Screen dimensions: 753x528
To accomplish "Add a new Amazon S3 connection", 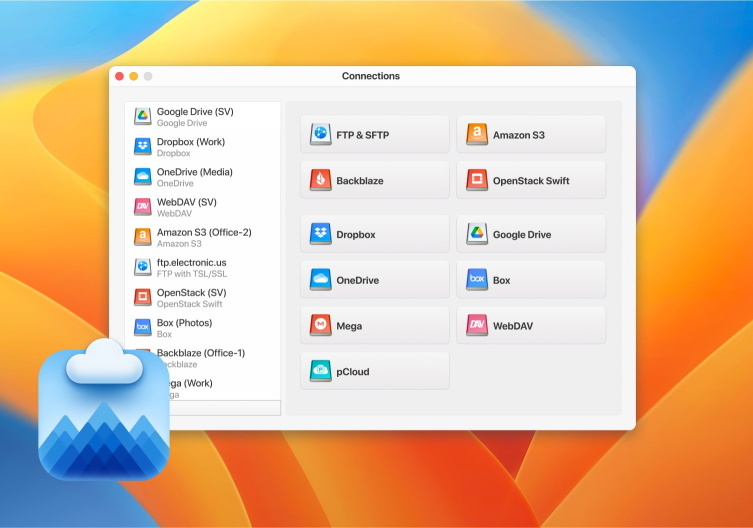I will (531, 135).
